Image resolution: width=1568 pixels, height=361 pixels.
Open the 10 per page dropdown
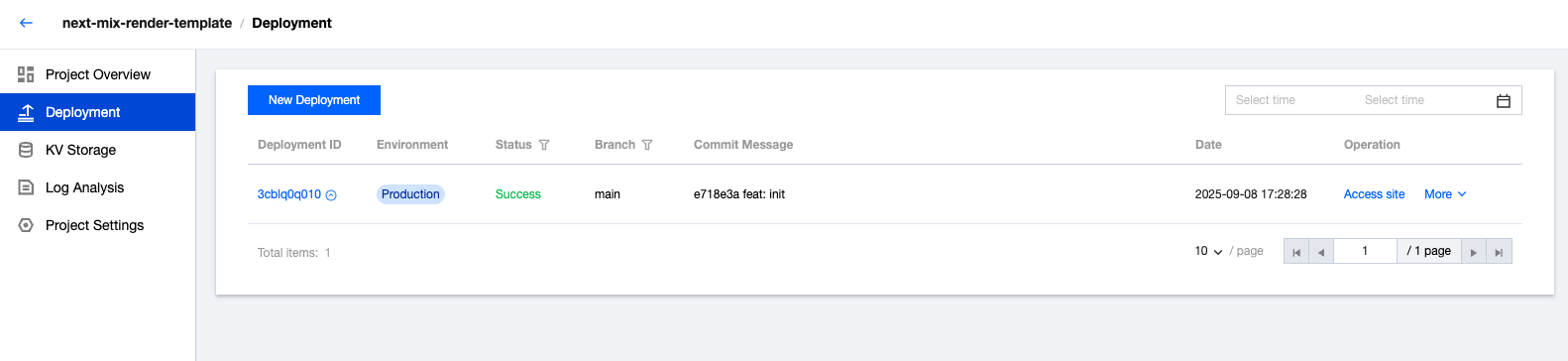pos(1208,251)
